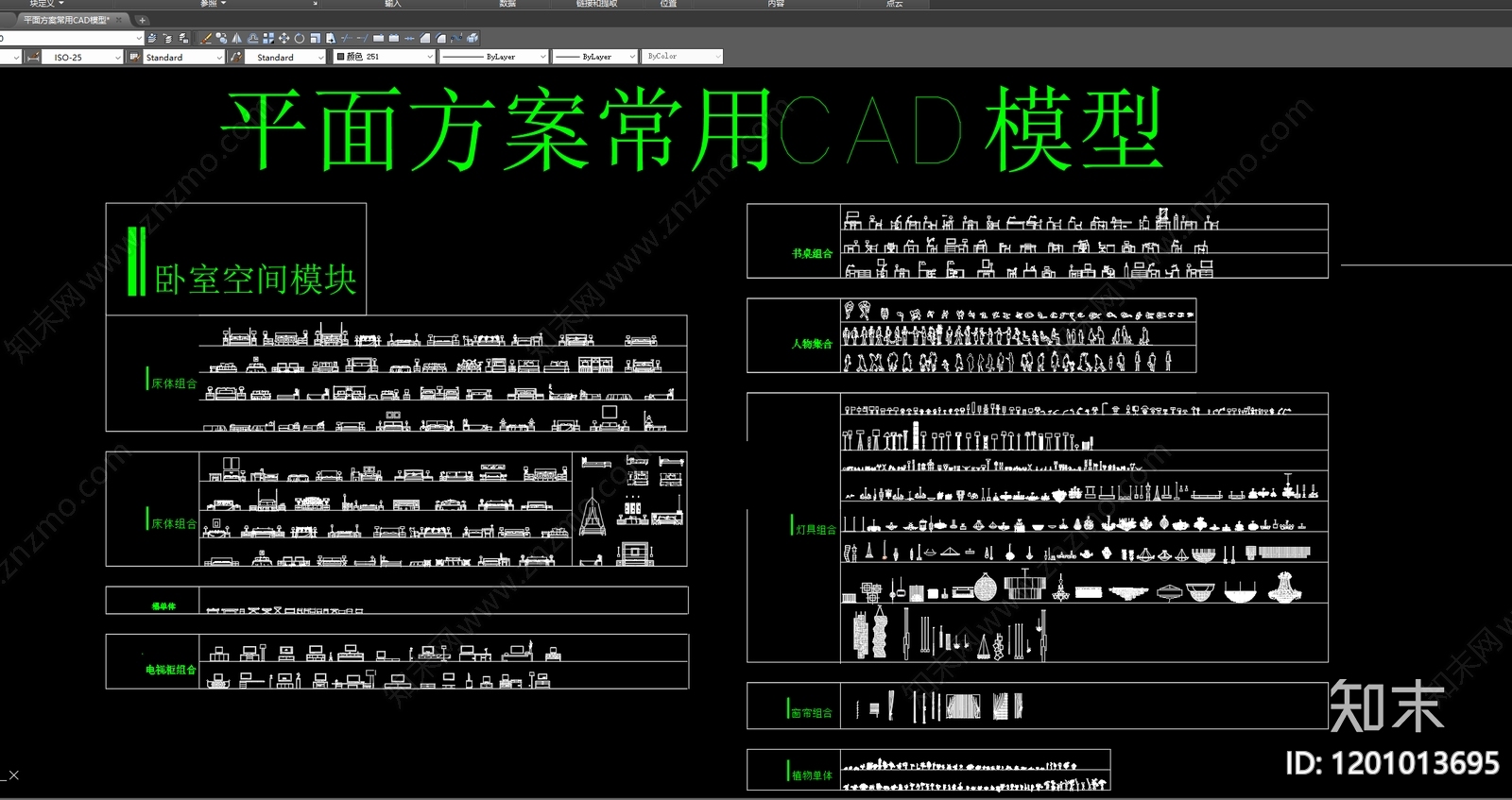Open the table style Standard dropdown
The image size is (1512, 800).
[183, 58]
